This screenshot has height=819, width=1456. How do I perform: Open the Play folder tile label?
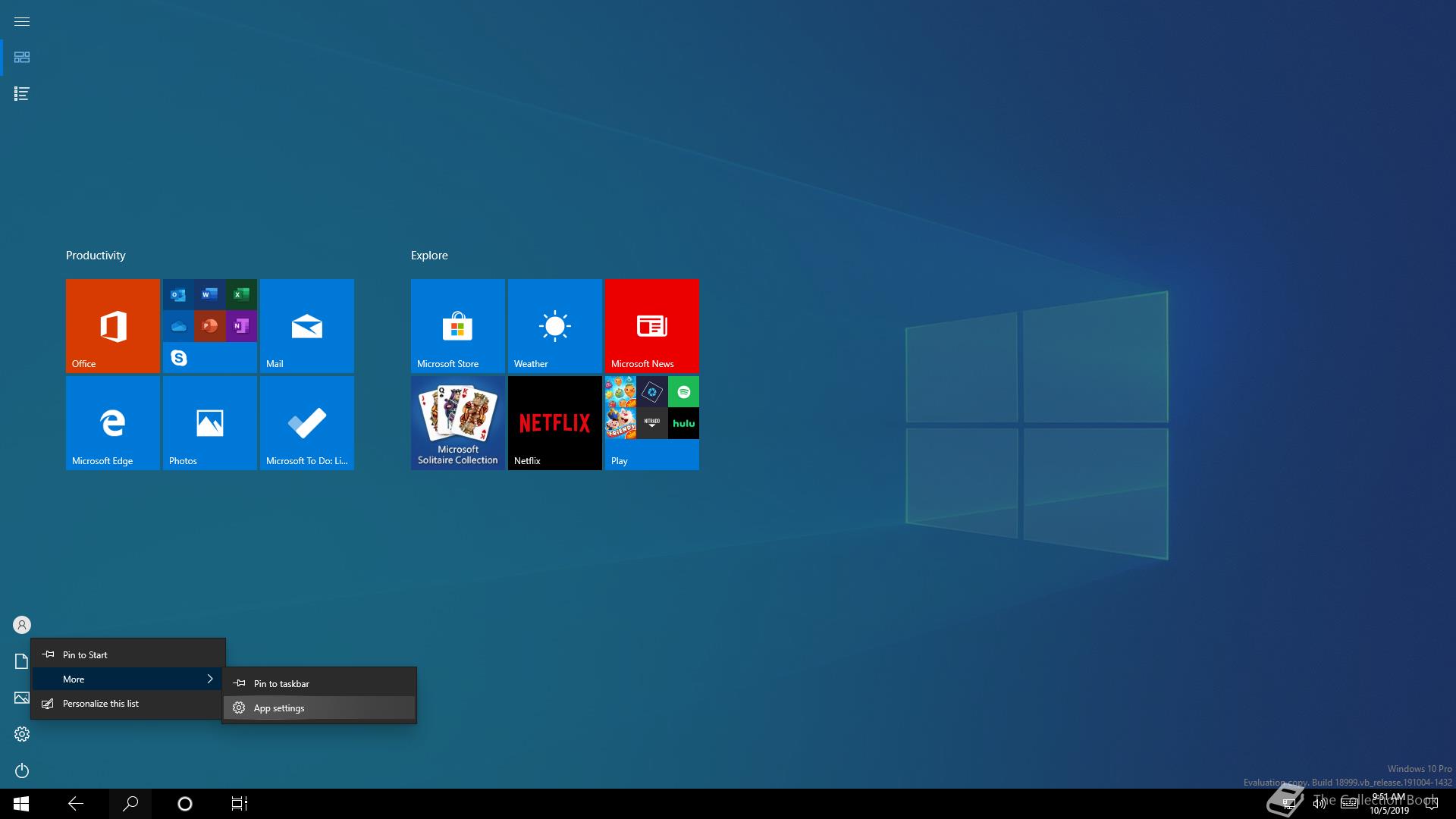point(620,460)
